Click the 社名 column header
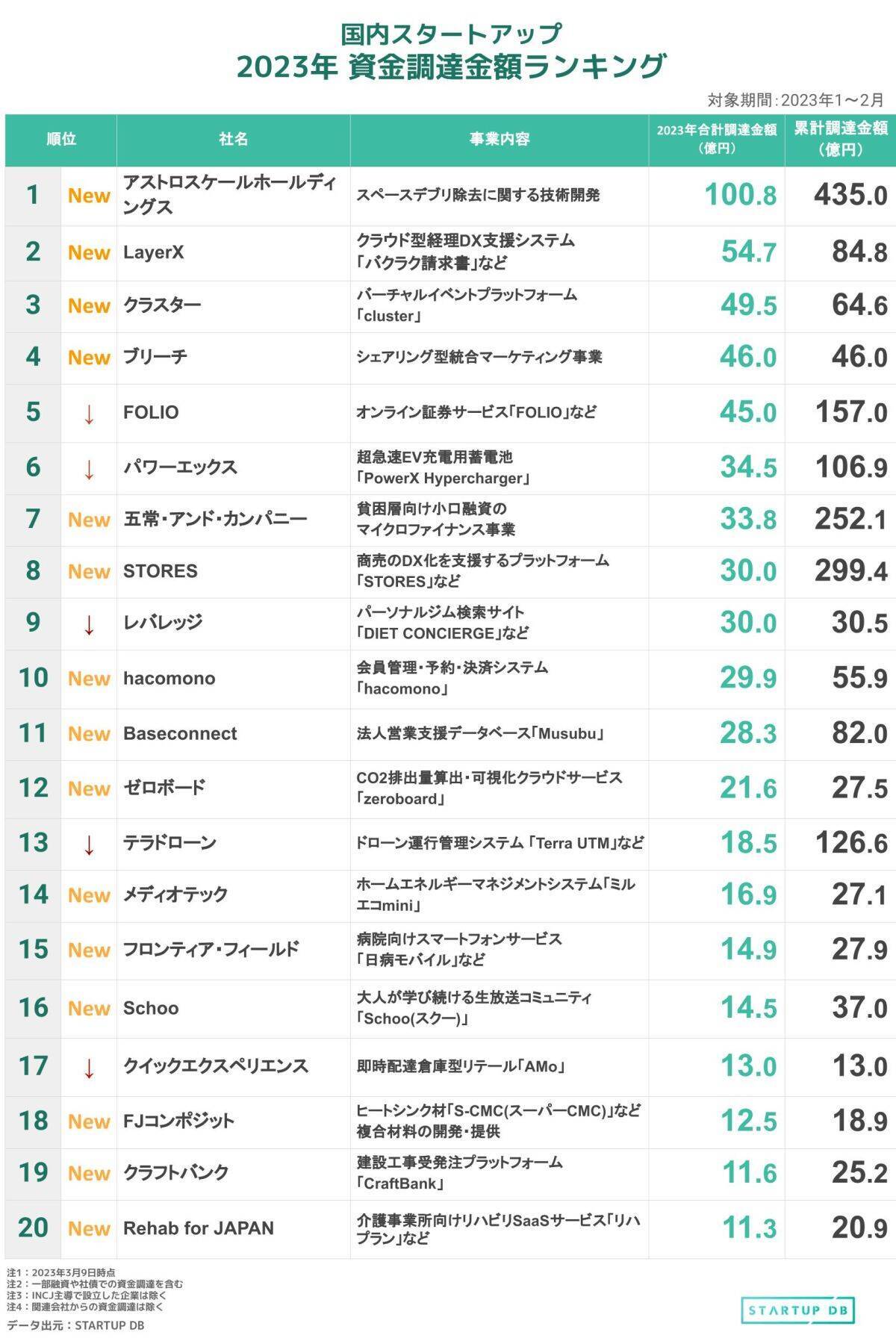This screenshot has width=896, height=1344. (233, 140)
